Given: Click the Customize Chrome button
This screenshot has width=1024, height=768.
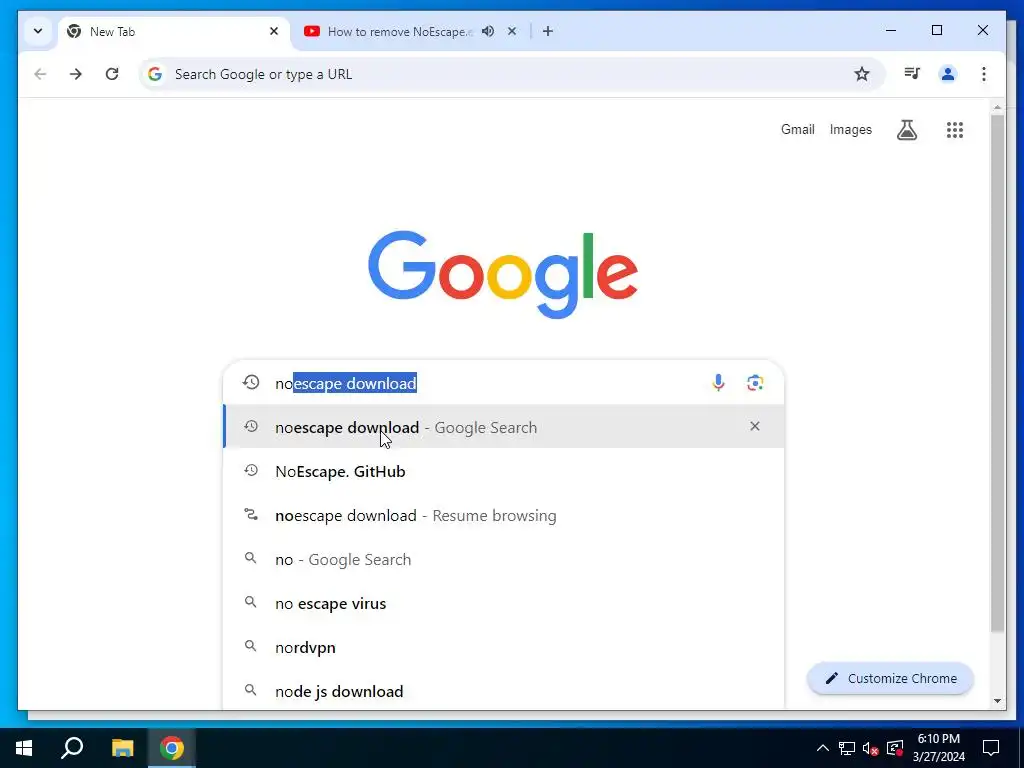Looking at the screenshot, I should tap(891, 679).
